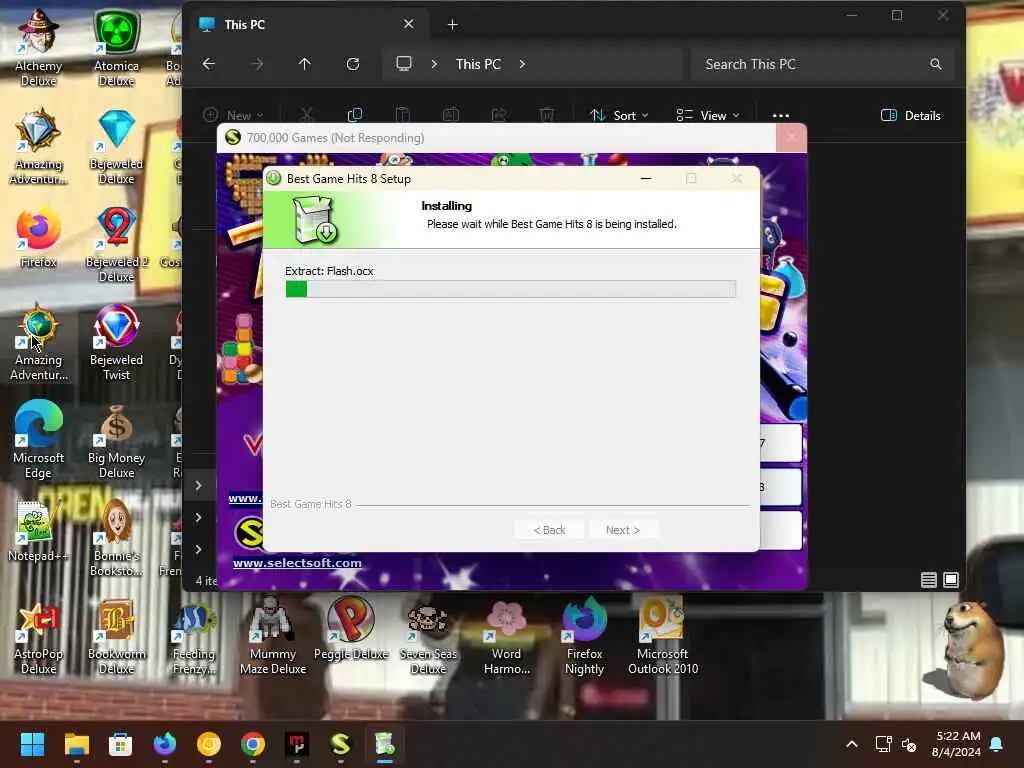Switch to large icons view in This PC status bar
The image size is (1024, 768).
[x=951, y=580]
